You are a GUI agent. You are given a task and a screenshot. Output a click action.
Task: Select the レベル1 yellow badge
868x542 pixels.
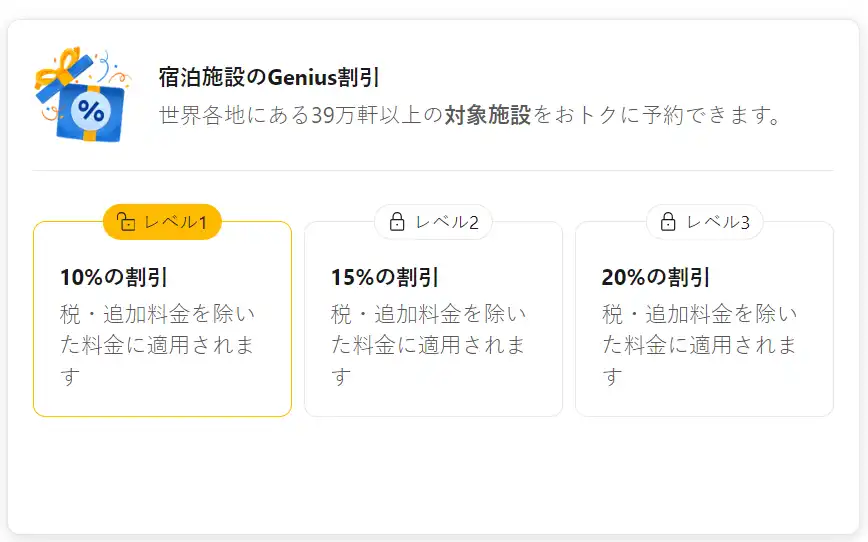(x=162, y=222)
